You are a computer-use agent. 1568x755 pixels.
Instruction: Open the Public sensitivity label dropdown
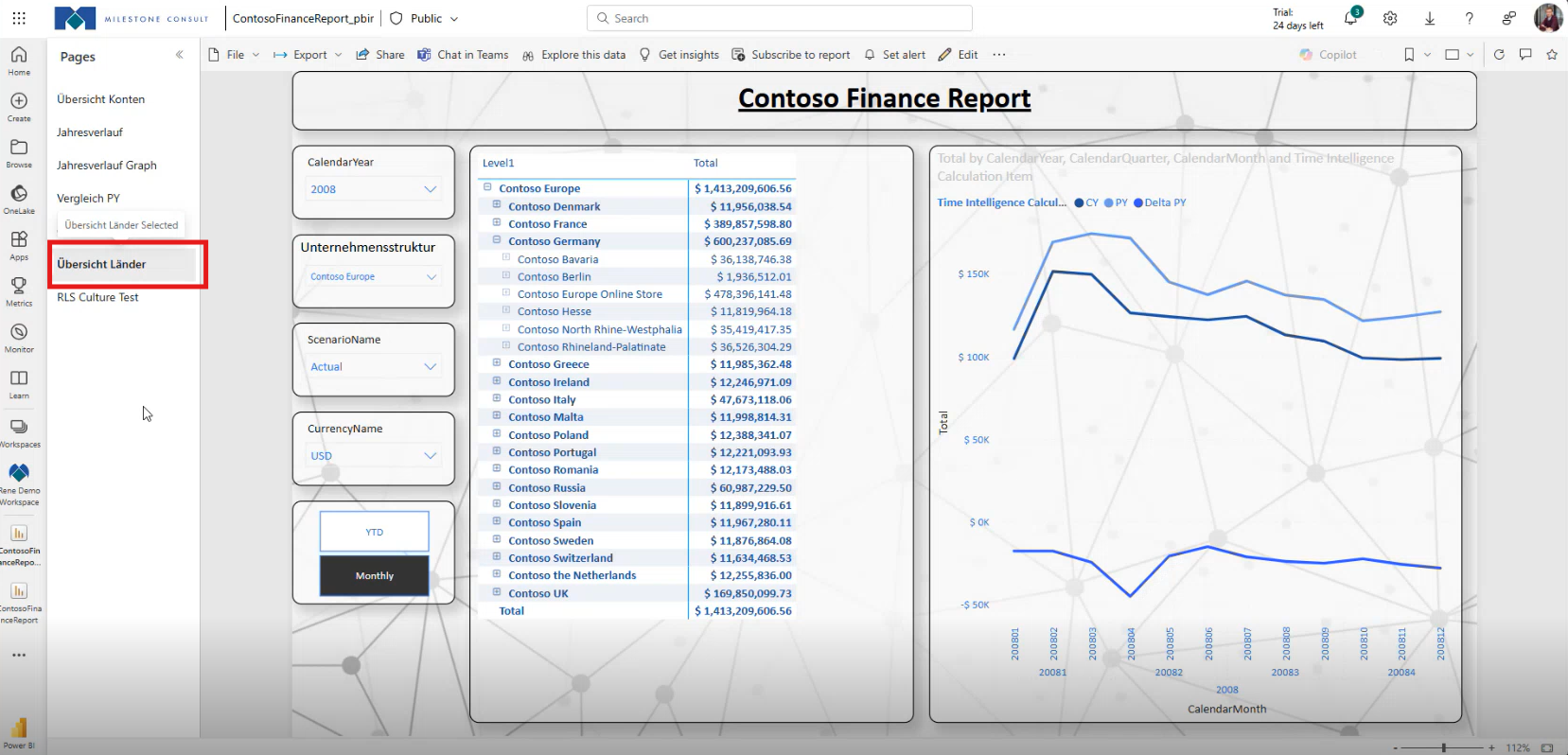point(424,18)
